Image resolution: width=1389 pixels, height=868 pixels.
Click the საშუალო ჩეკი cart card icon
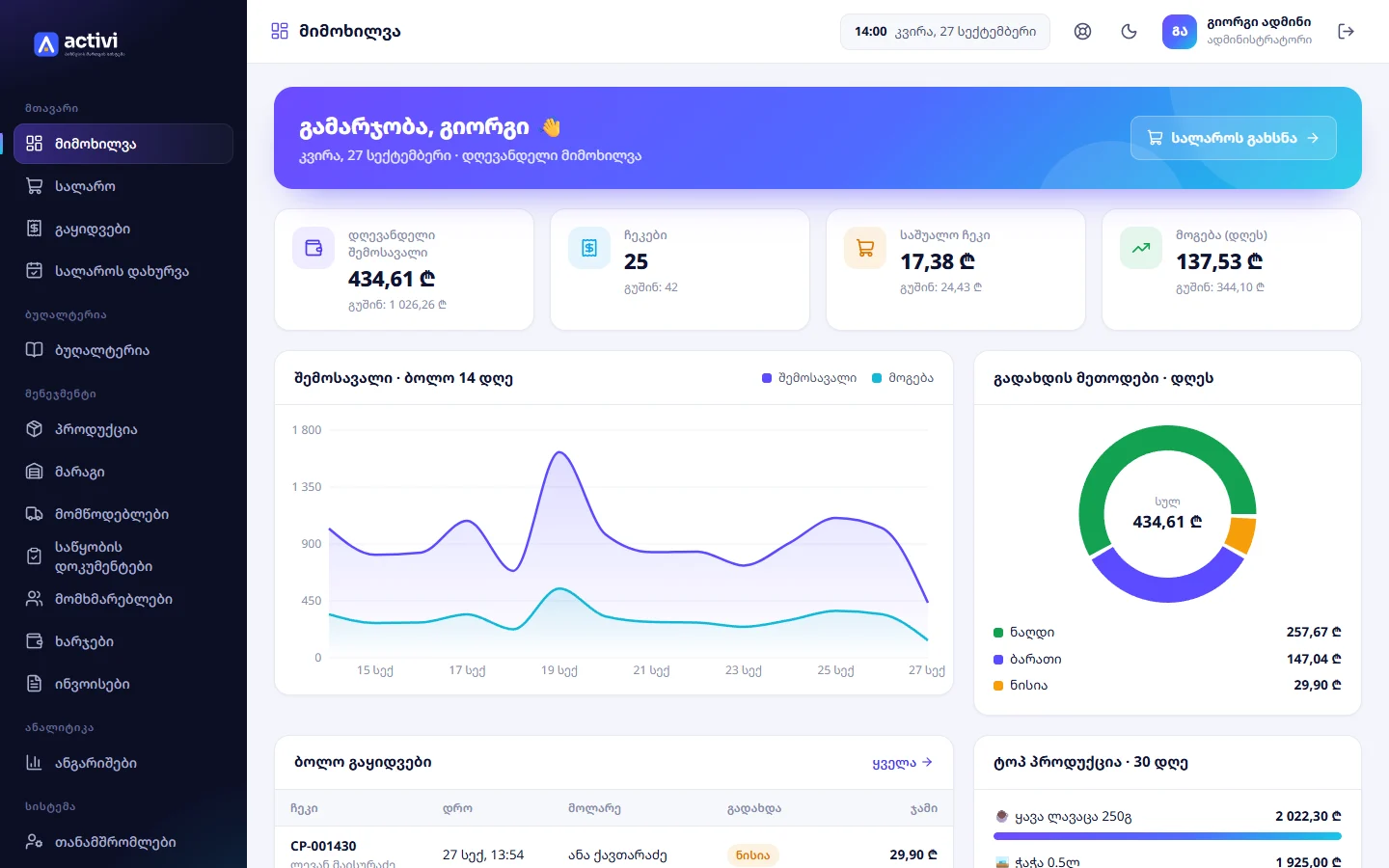click(x=865, y=248)
